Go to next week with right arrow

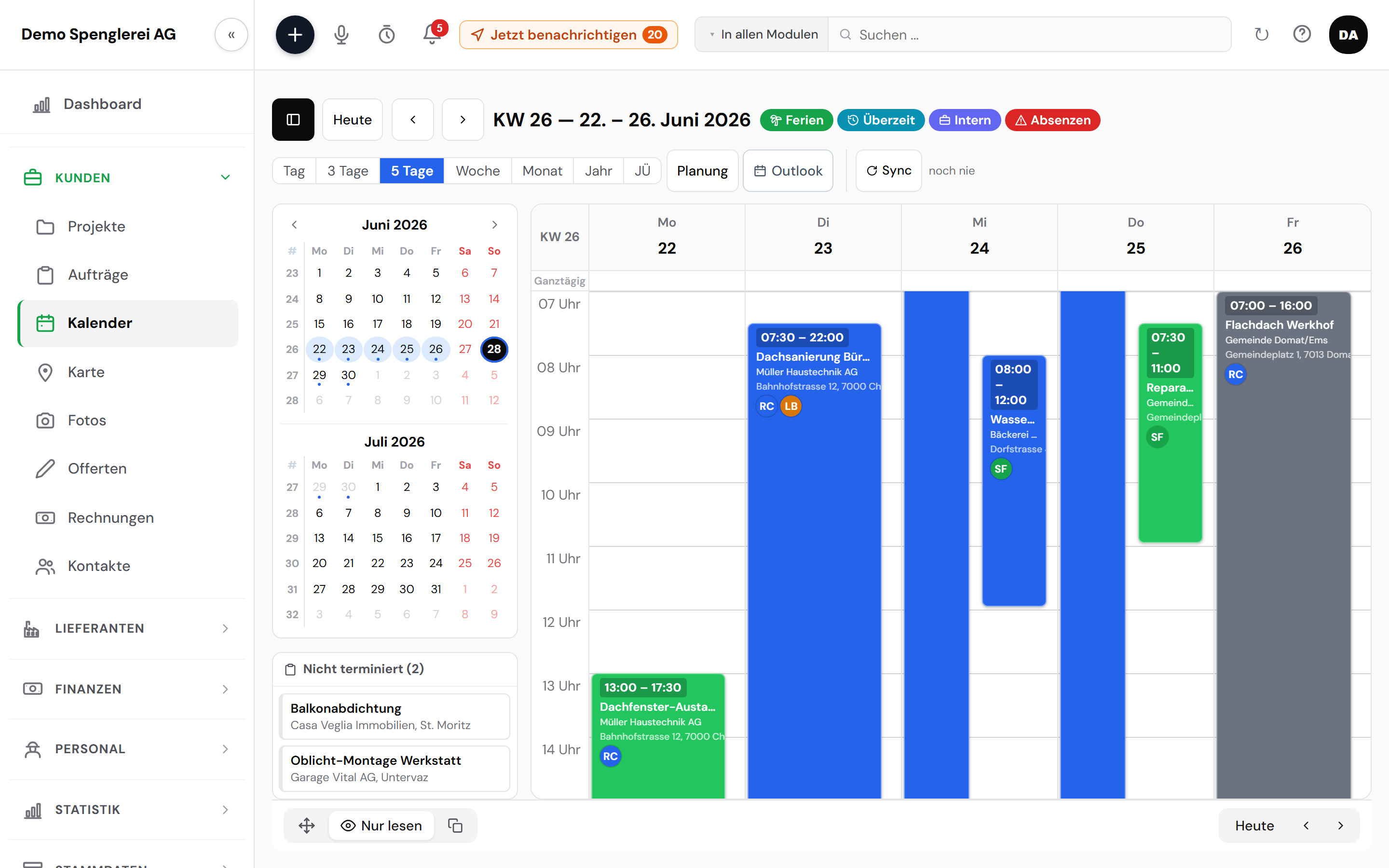pos(463,120)
